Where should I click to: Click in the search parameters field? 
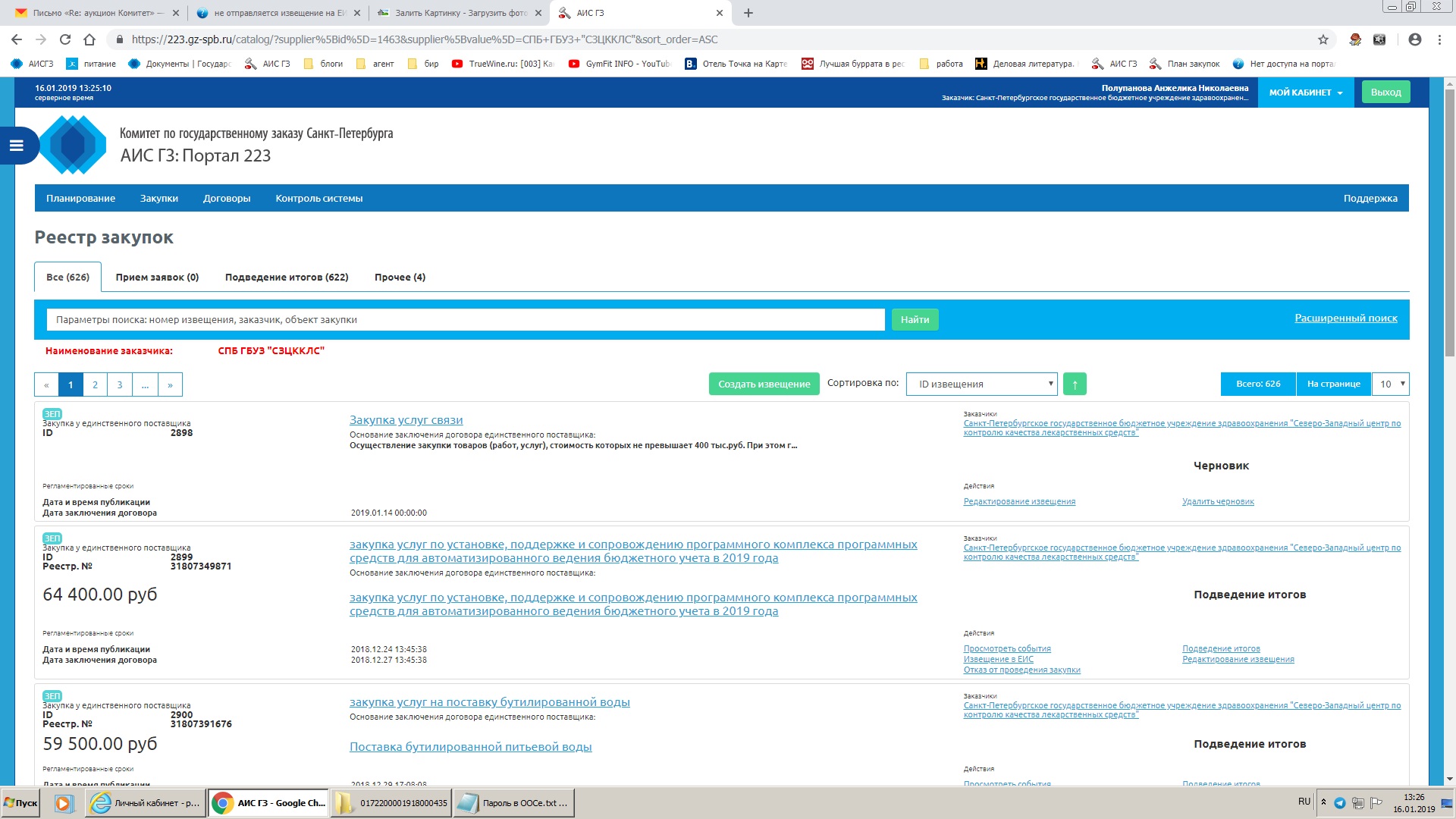coord(466,320)
